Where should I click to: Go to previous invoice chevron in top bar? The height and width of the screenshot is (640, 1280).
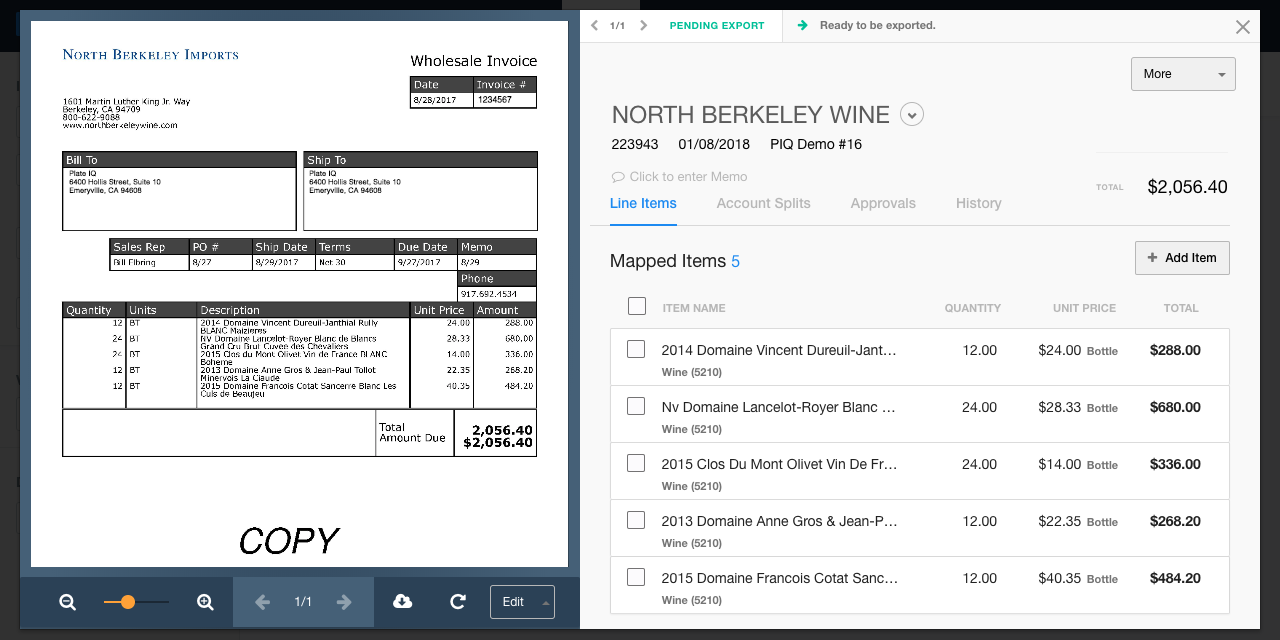click(x=595, y=25)
